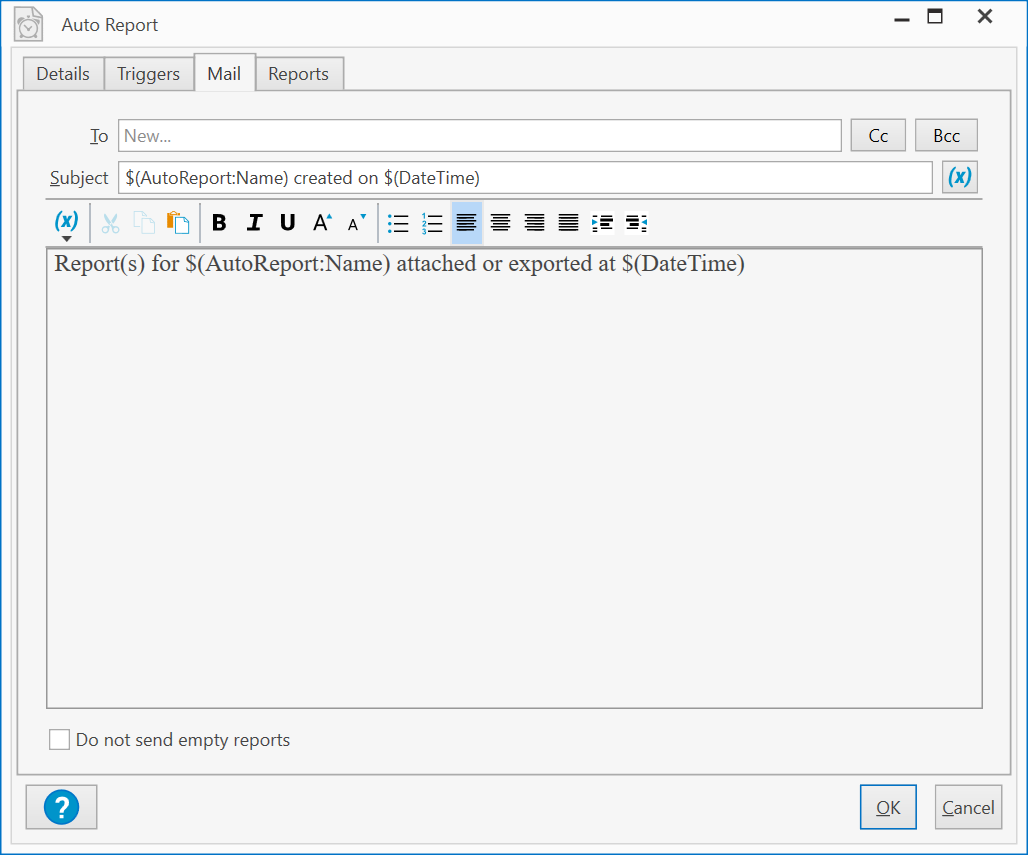
Task: Justify the message body text
Action: (x=568, y=223)
